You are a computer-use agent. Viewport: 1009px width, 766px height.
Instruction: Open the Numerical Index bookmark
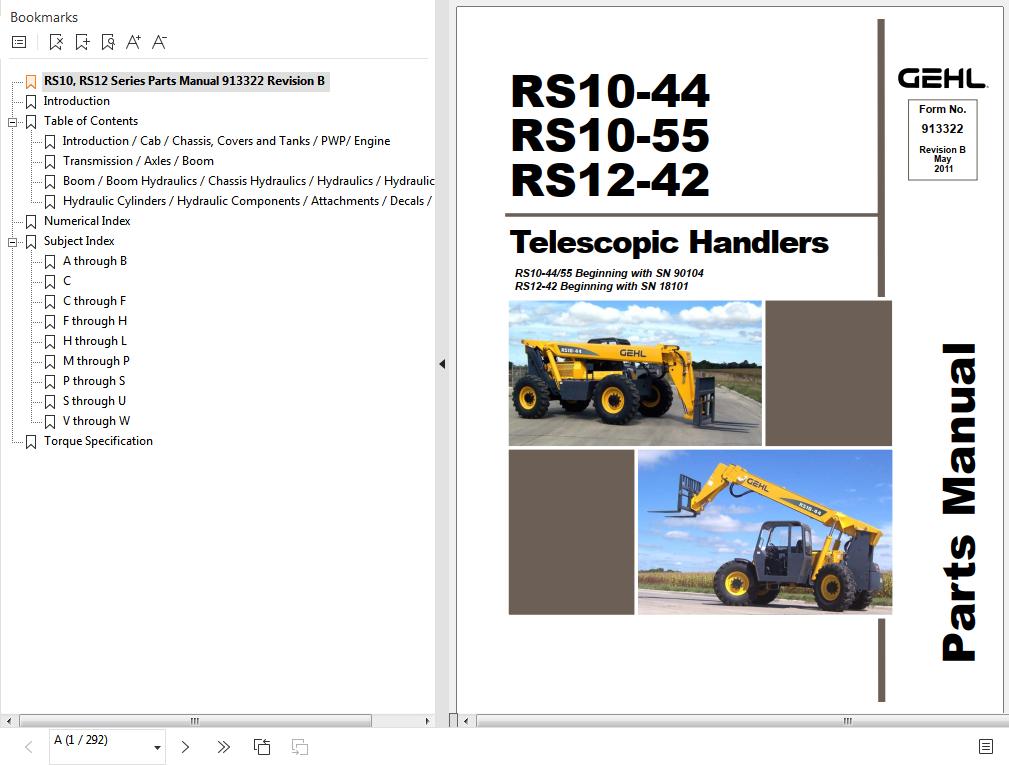[x=87, y=221]
